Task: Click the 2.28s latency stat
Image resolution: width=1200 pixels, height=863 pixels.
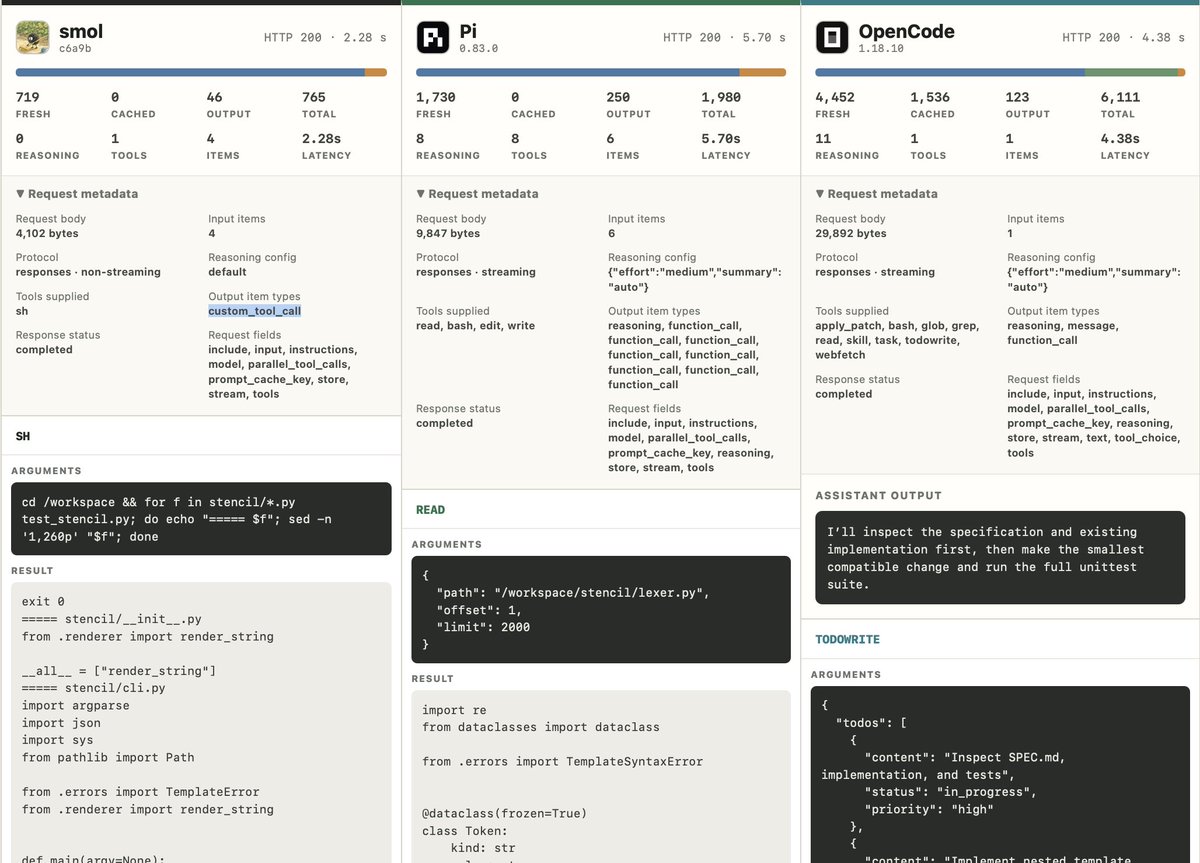Action: 327,146
